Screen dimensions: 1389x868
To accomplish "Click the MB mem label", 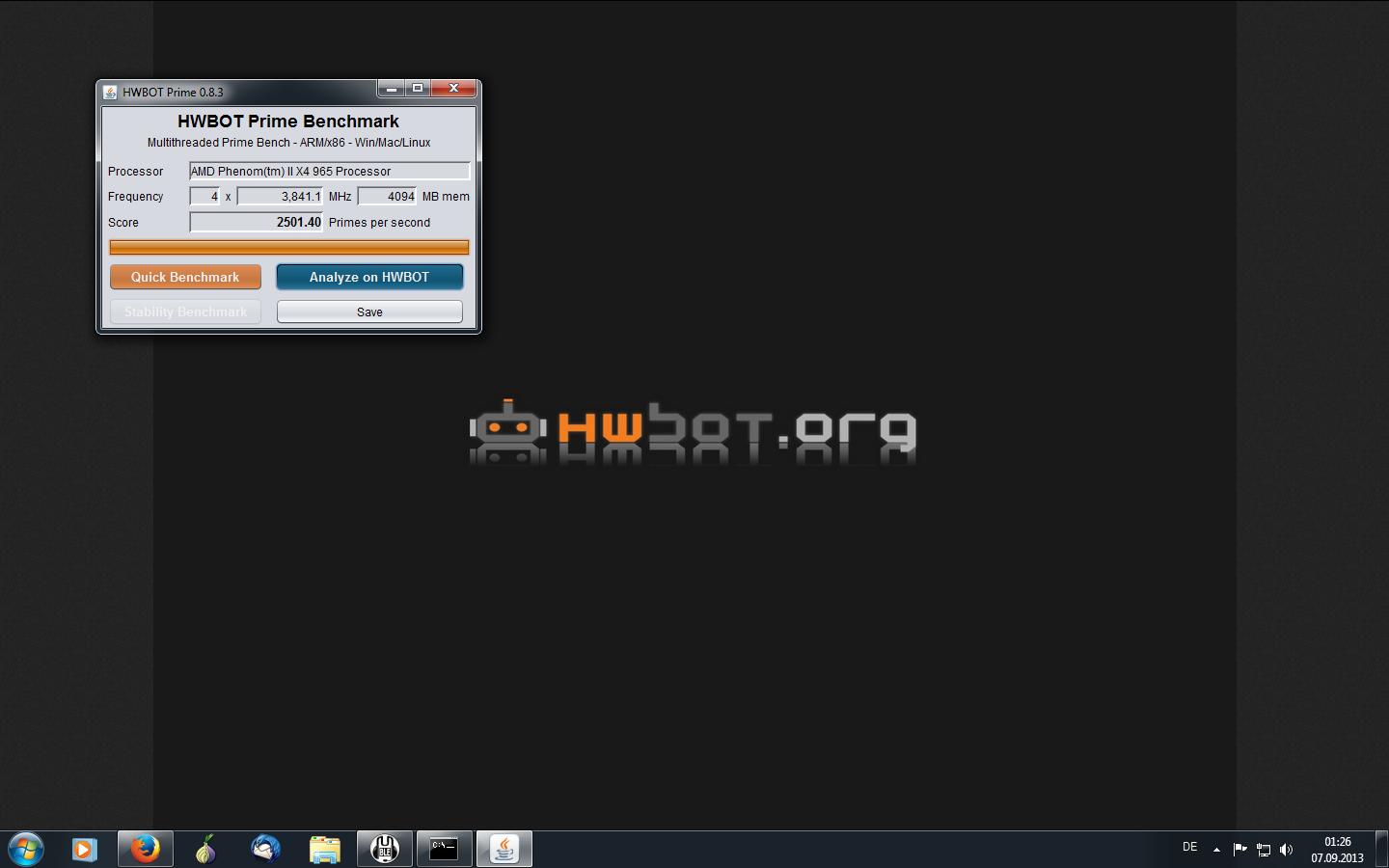I will click(x=446, y=196).
